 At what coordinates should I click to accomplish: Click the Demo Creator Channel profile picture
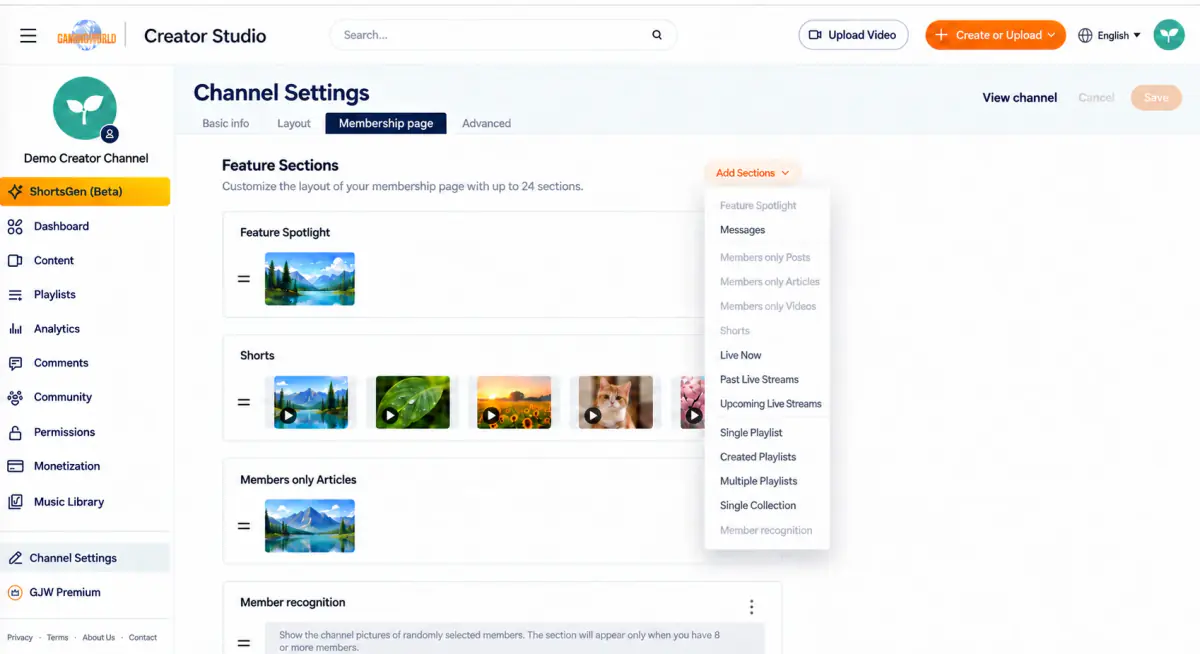(85, 108)
